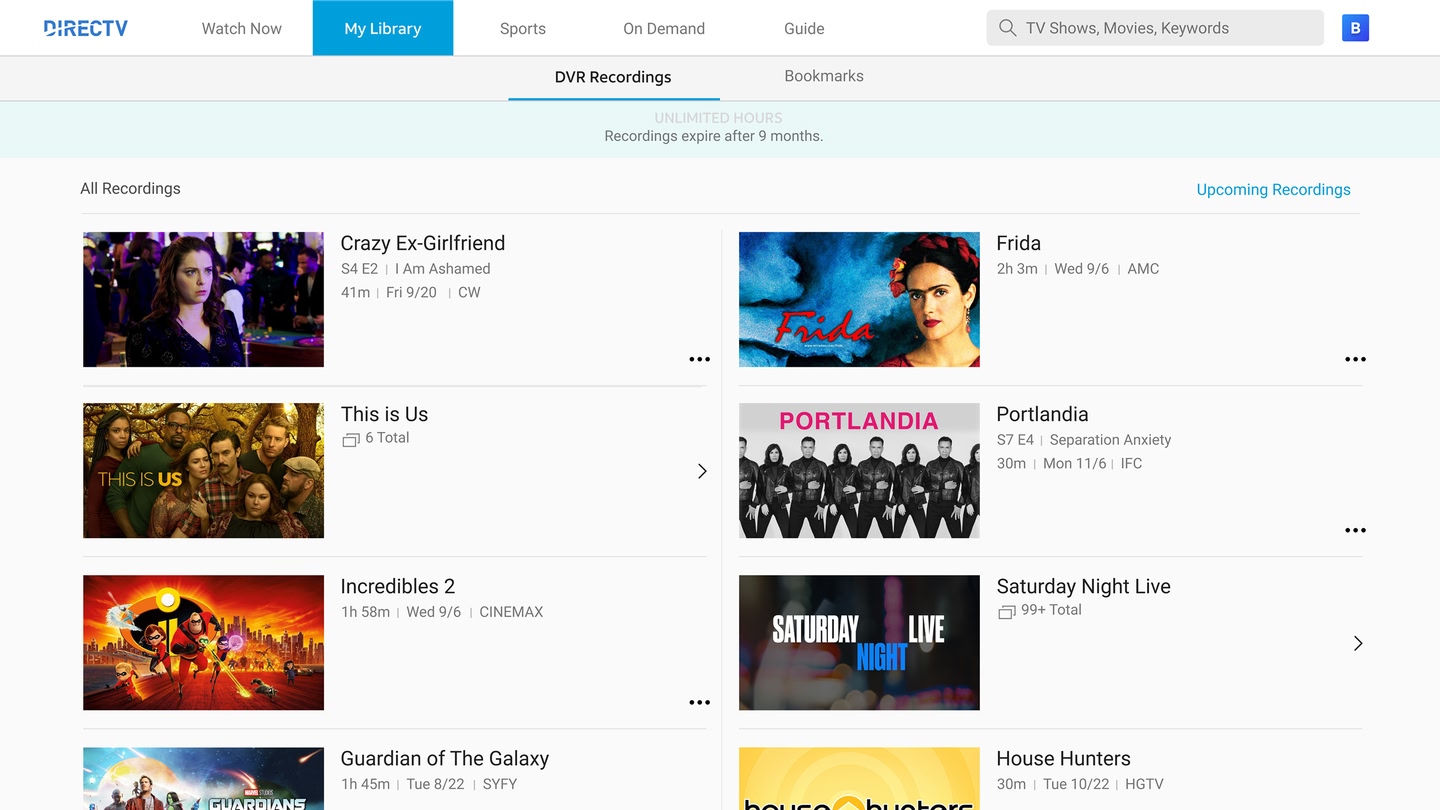Screen dimensions: 1440x810
Task: Open more options for Portlandia
Action: pos(1355,530)
